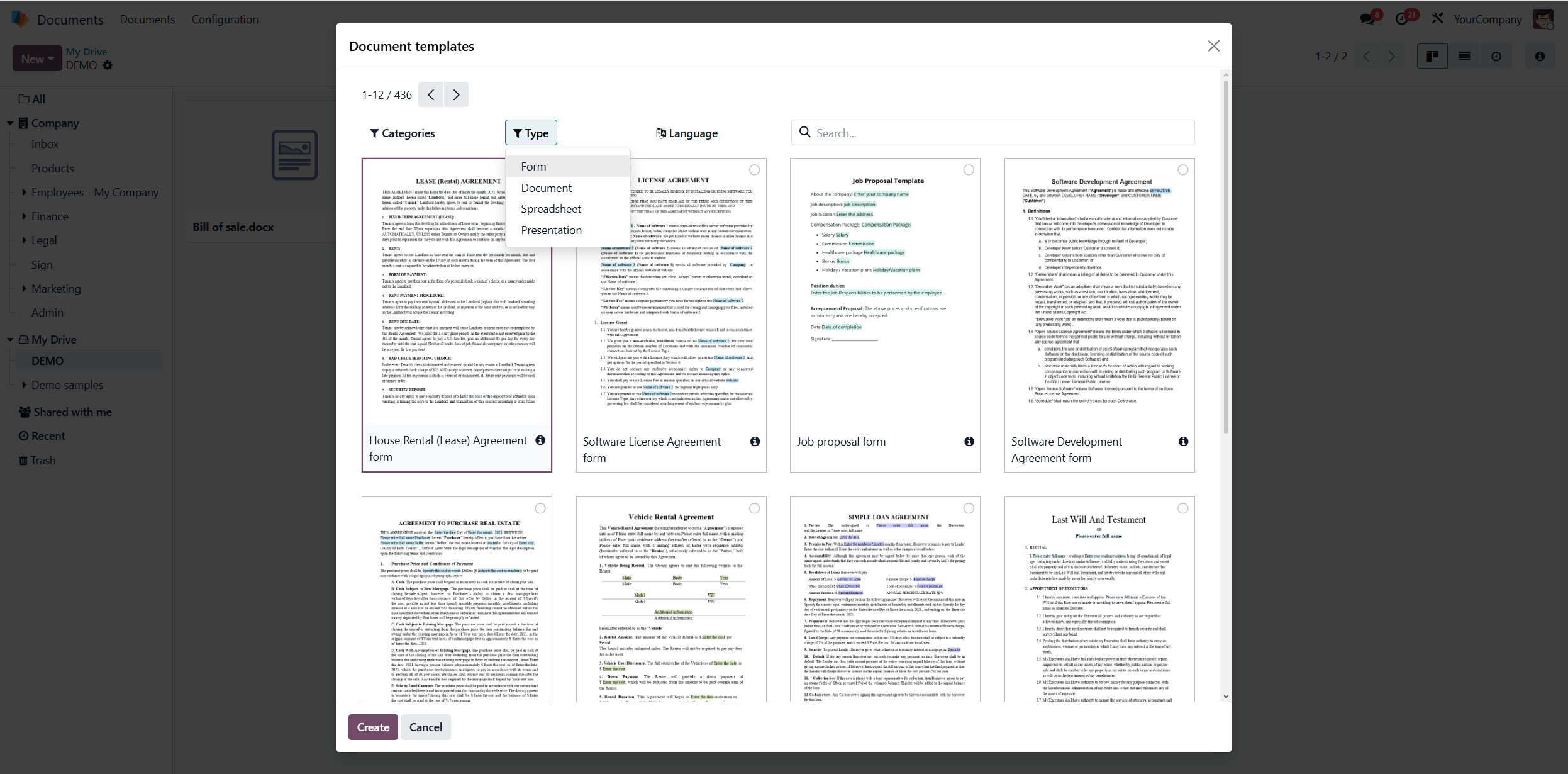Click the Cancel button

click(426, 727)
